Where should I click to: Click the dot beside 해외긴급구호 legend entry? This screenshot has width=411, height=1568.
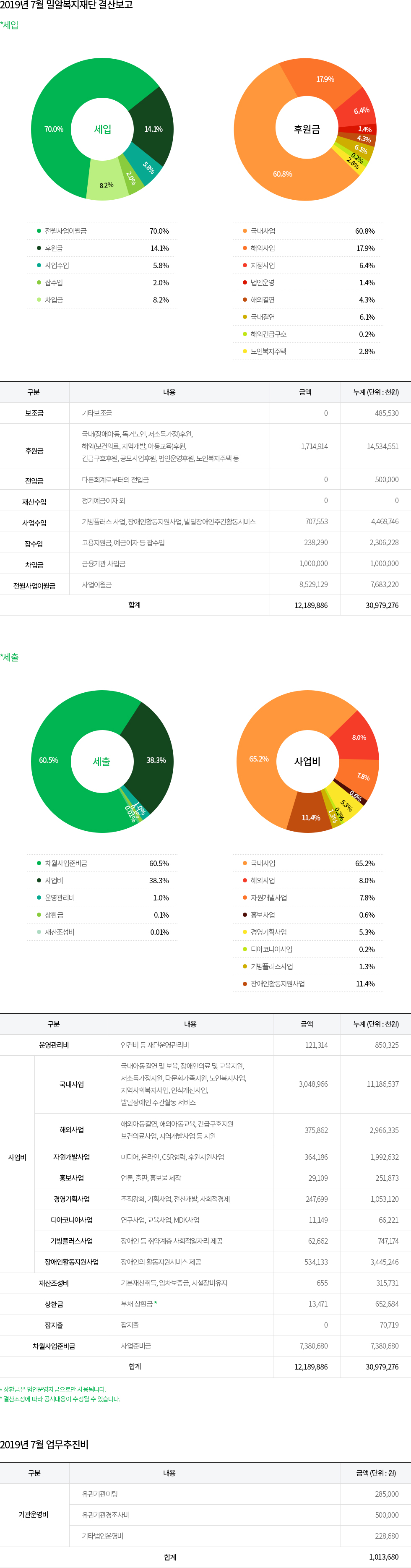[245, 334]
